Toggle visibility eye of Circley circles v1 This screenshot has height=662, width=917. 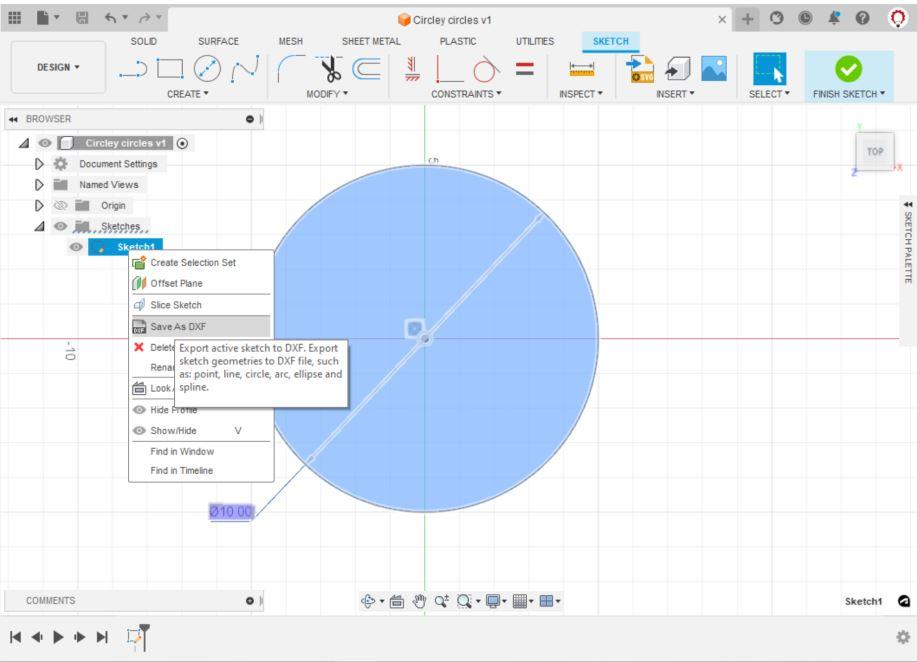(45, 143)
